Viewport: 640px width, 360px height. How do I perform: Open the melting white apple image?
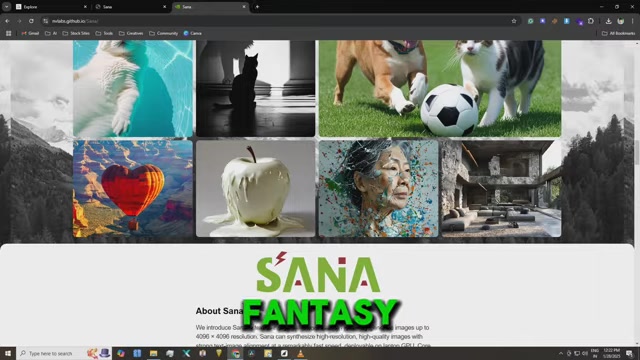click(x=256, y=189)
